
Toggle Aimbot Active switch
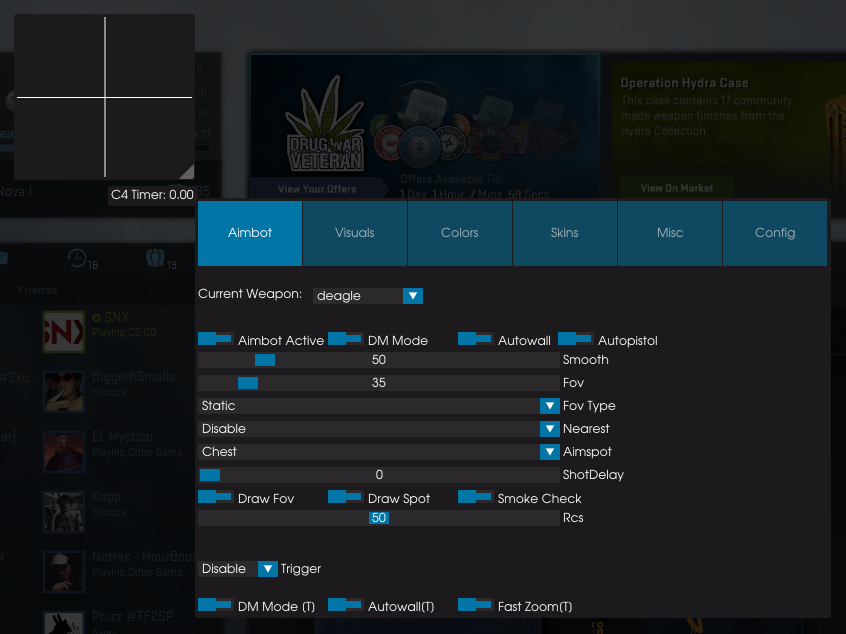[x=215, y=339]
